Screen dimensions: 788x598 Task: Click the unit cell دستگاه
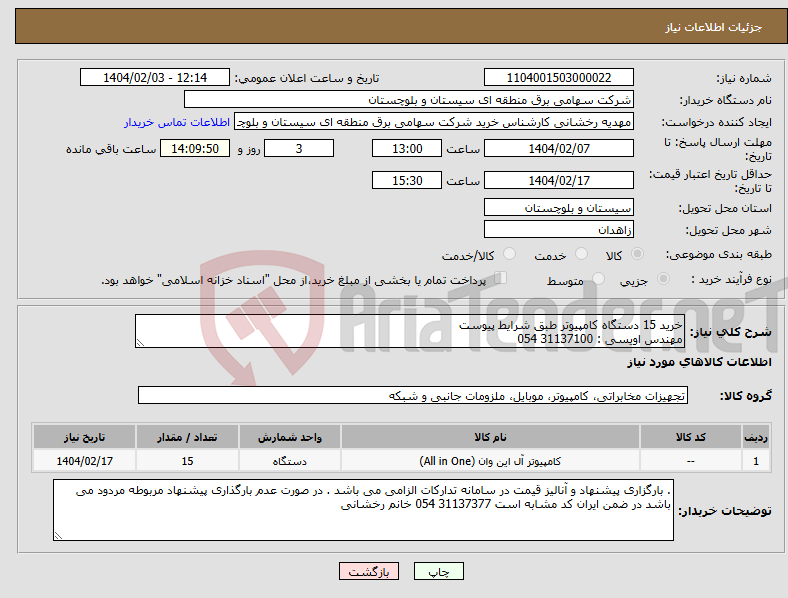(289, 461)
